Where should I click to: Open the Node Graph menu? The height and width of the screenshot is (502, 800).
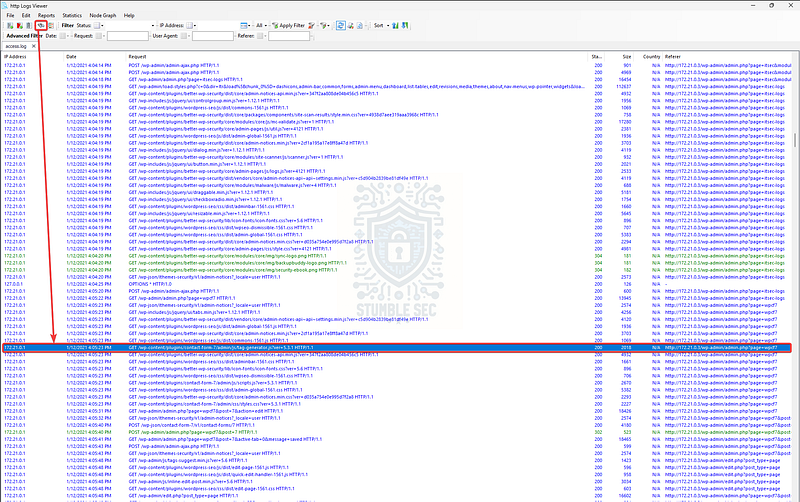pyautogui.click(x=103, y=15)
